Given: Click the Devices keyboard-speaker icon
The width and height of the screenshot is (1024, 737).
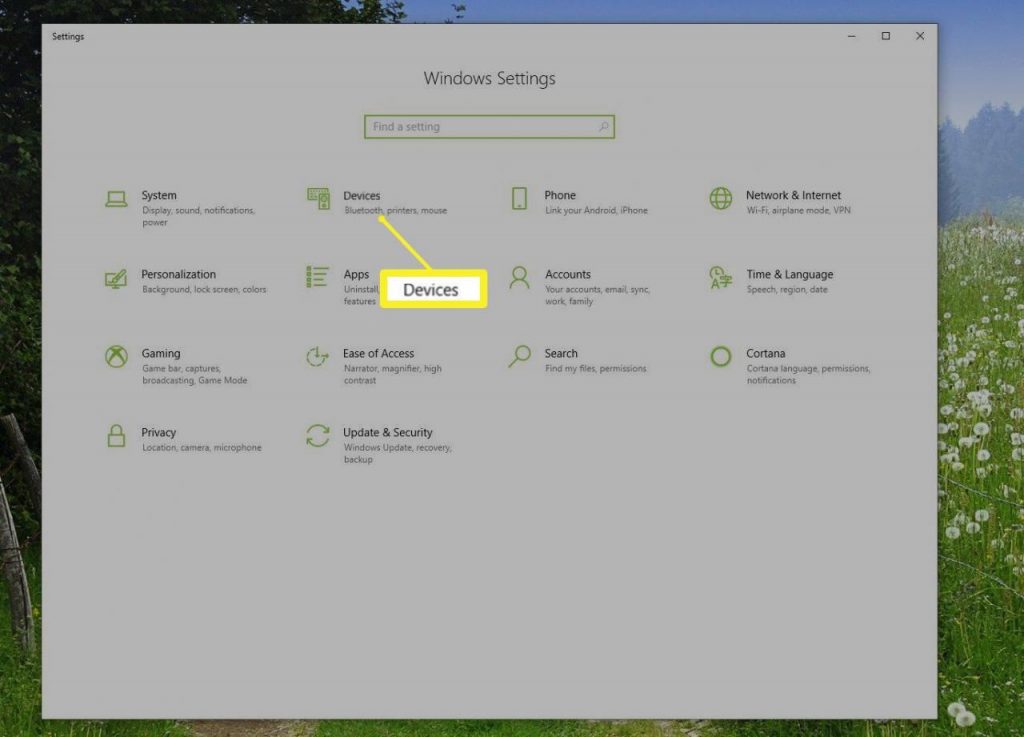Looking at the screenshot, I should point(318,198).
